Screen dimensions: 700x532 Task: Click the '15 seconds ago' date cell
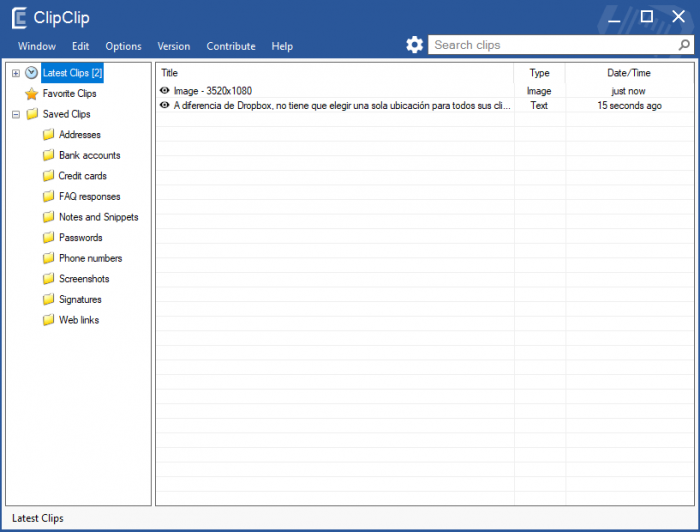pos(629,105)
